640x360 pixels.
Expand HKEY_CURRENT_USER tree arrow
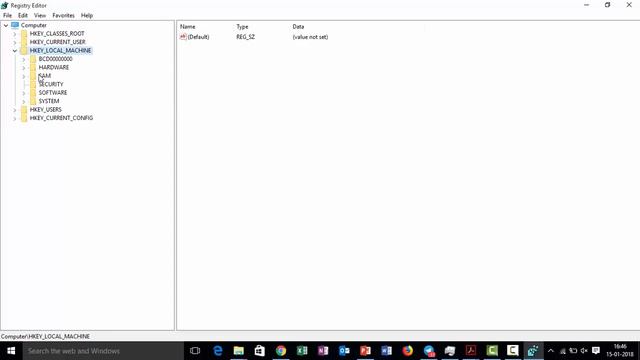click(x=15, y=42)
